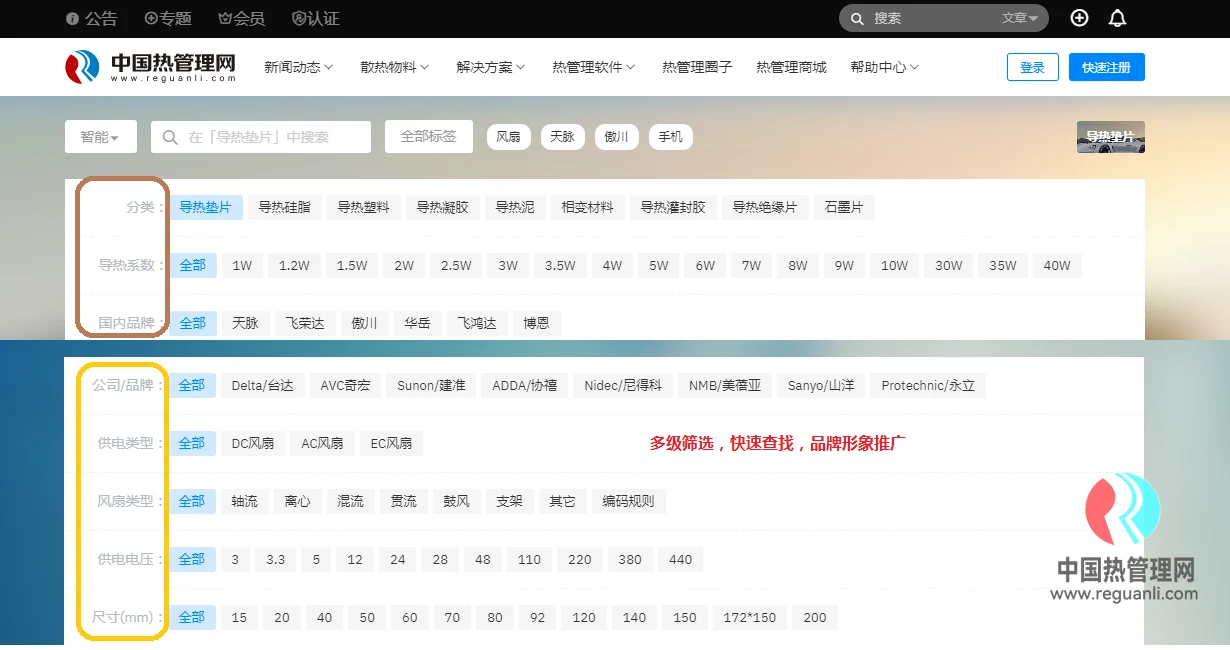
Task: Filter thermal conductivity by 10W
Action: pos(894,265)
